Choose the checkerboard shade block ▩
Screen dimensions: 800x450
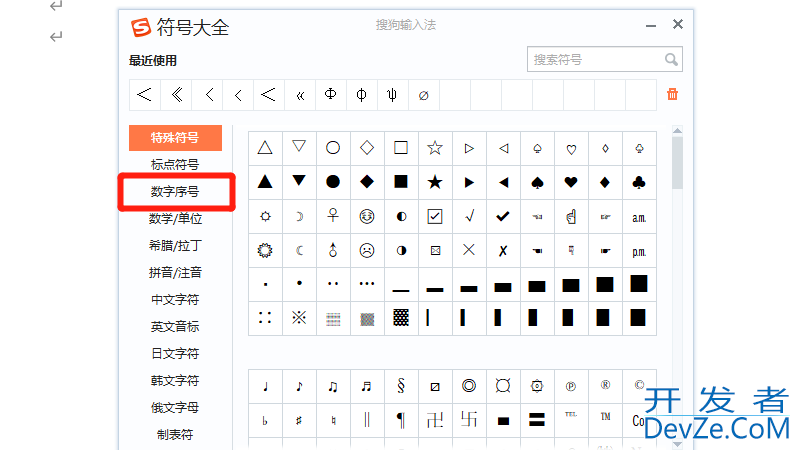pyautogui.click(x=401, y=318)
